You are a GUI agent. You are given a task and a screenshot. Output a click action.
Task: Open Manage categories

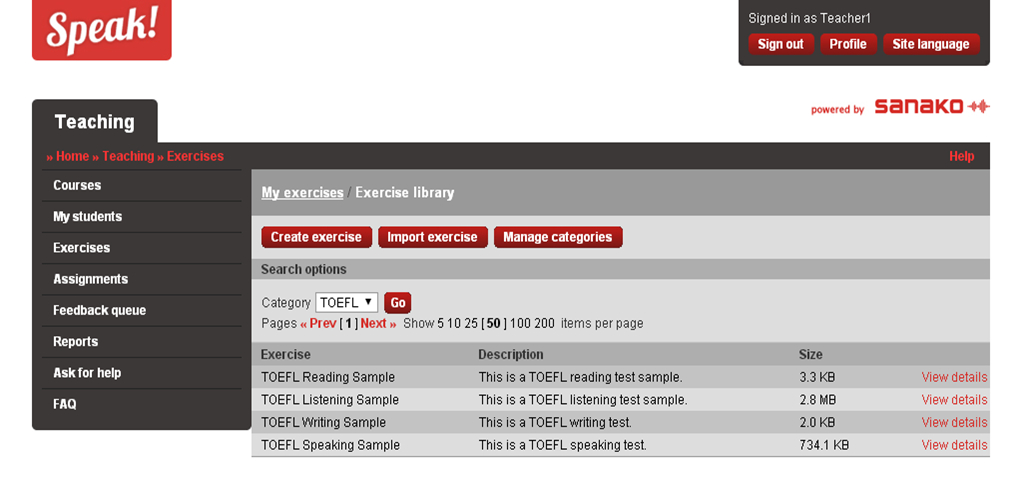[x=558, y=237]
